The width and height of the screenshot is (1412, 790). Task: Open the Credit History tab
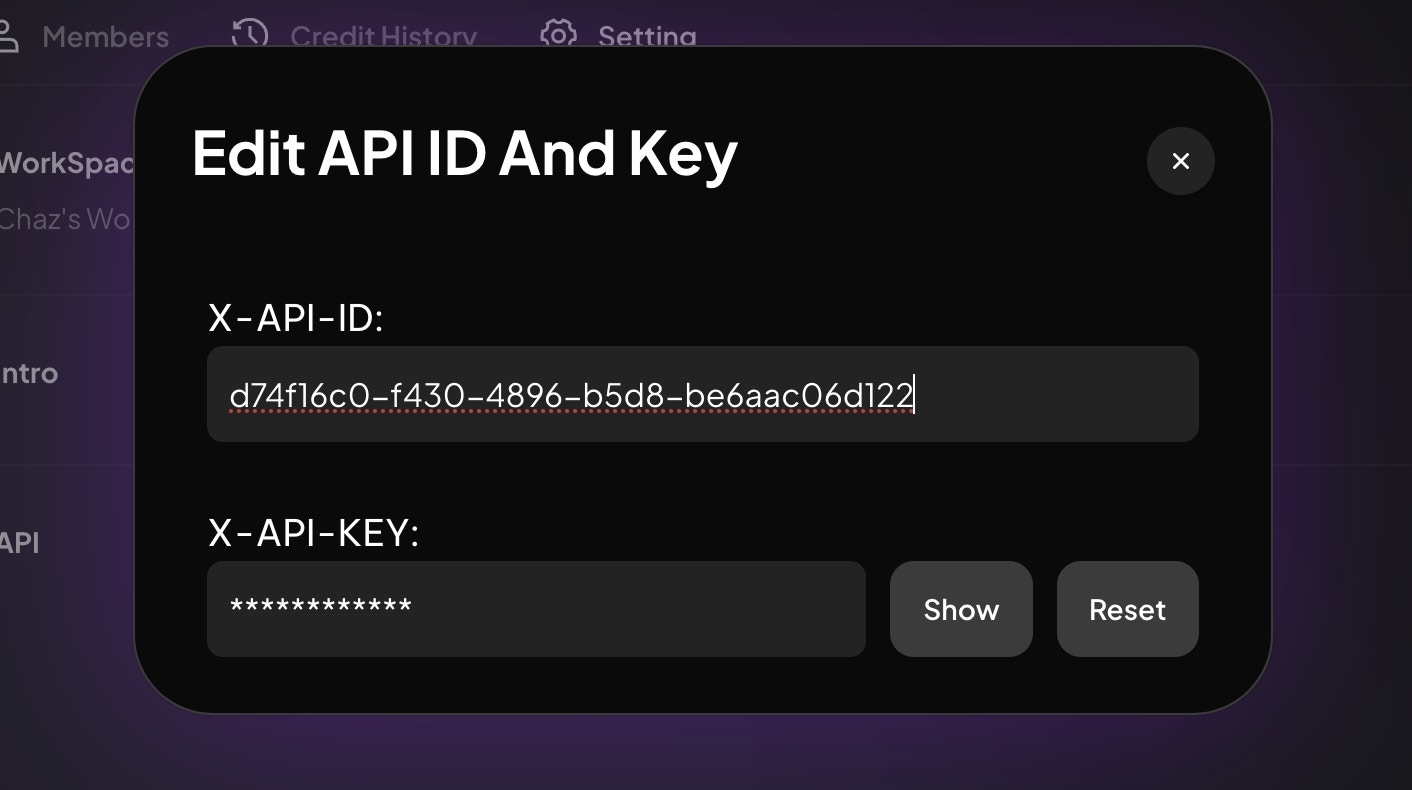[x=383, y=37]
